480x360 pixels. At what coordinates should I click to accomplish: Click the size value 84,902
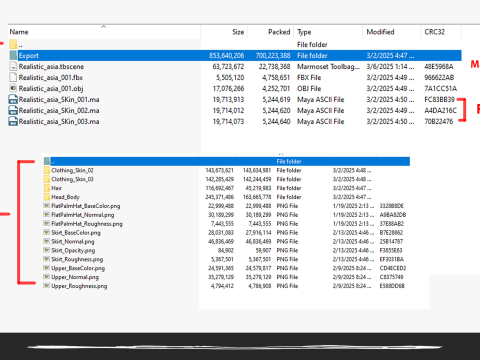coord(225,250)
